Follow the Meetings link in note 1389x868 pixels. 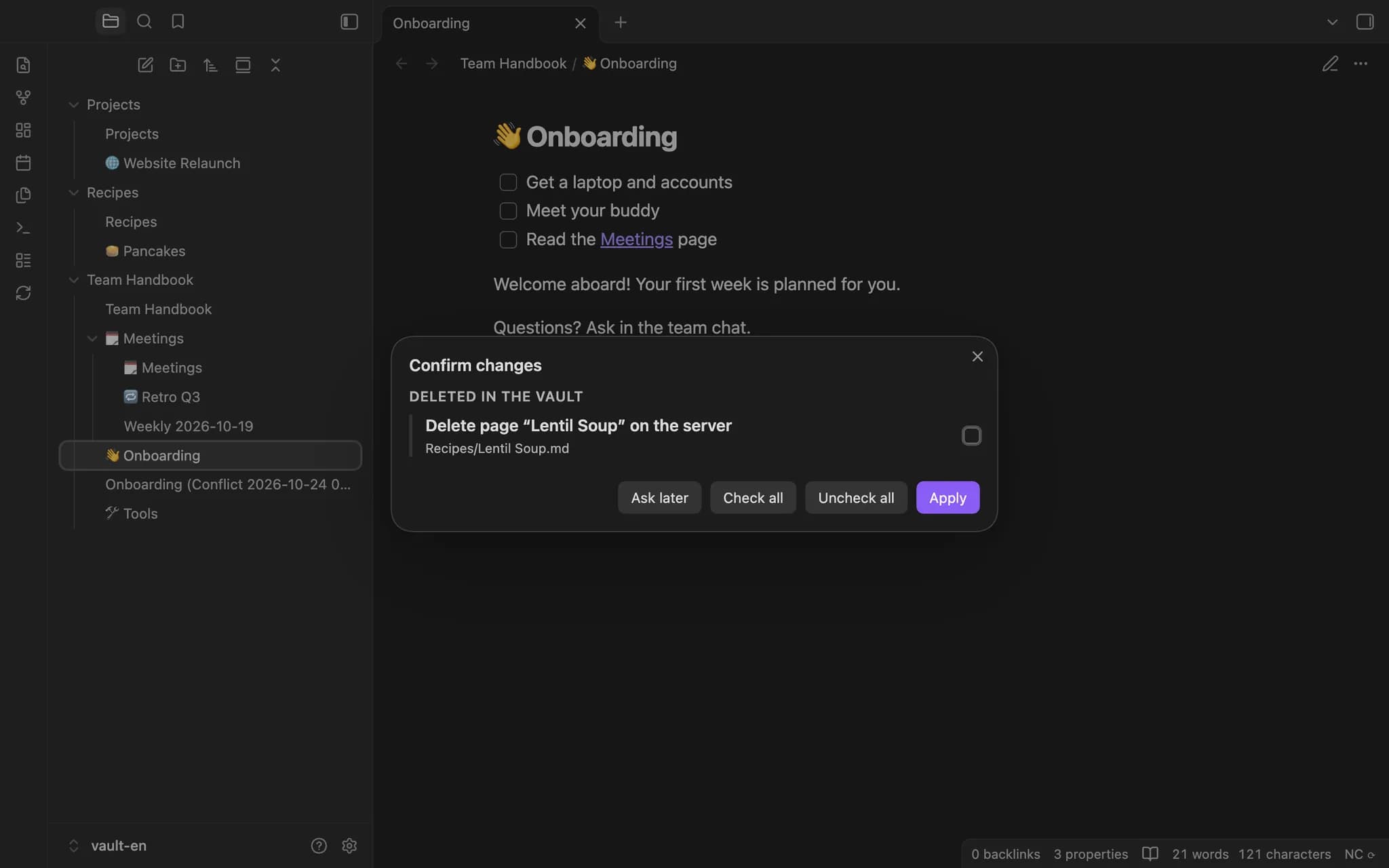[636, 239]
